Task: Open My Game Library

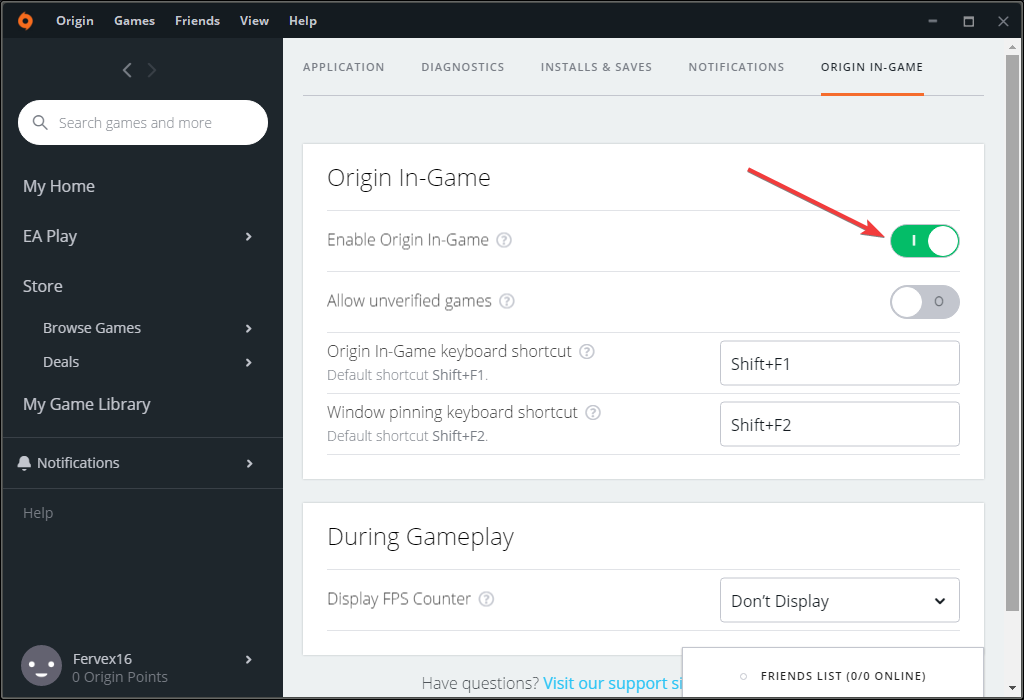Action: [x=88, y=404]
